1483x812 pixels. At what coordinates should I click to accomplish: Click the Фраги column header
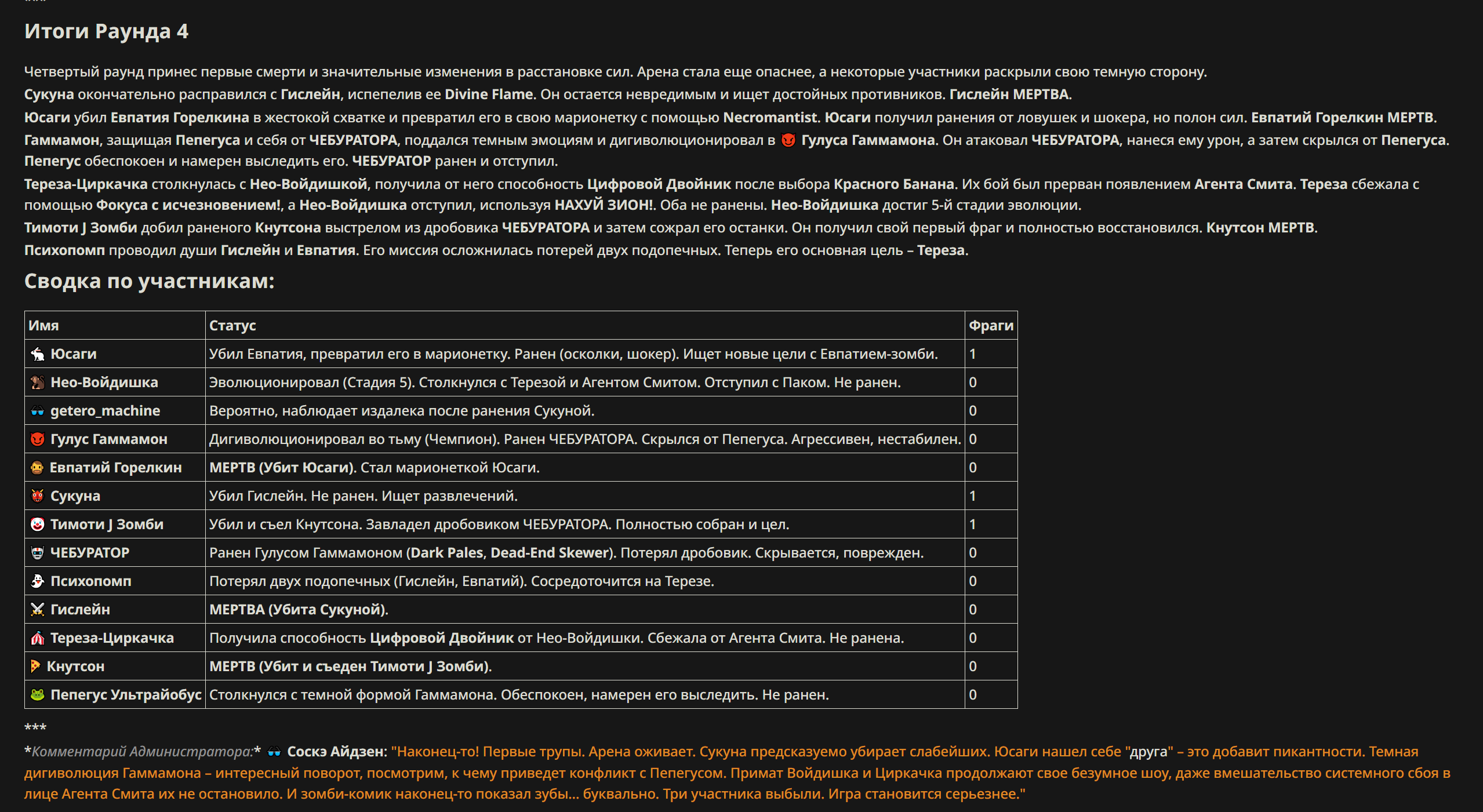tap(991, 326)
